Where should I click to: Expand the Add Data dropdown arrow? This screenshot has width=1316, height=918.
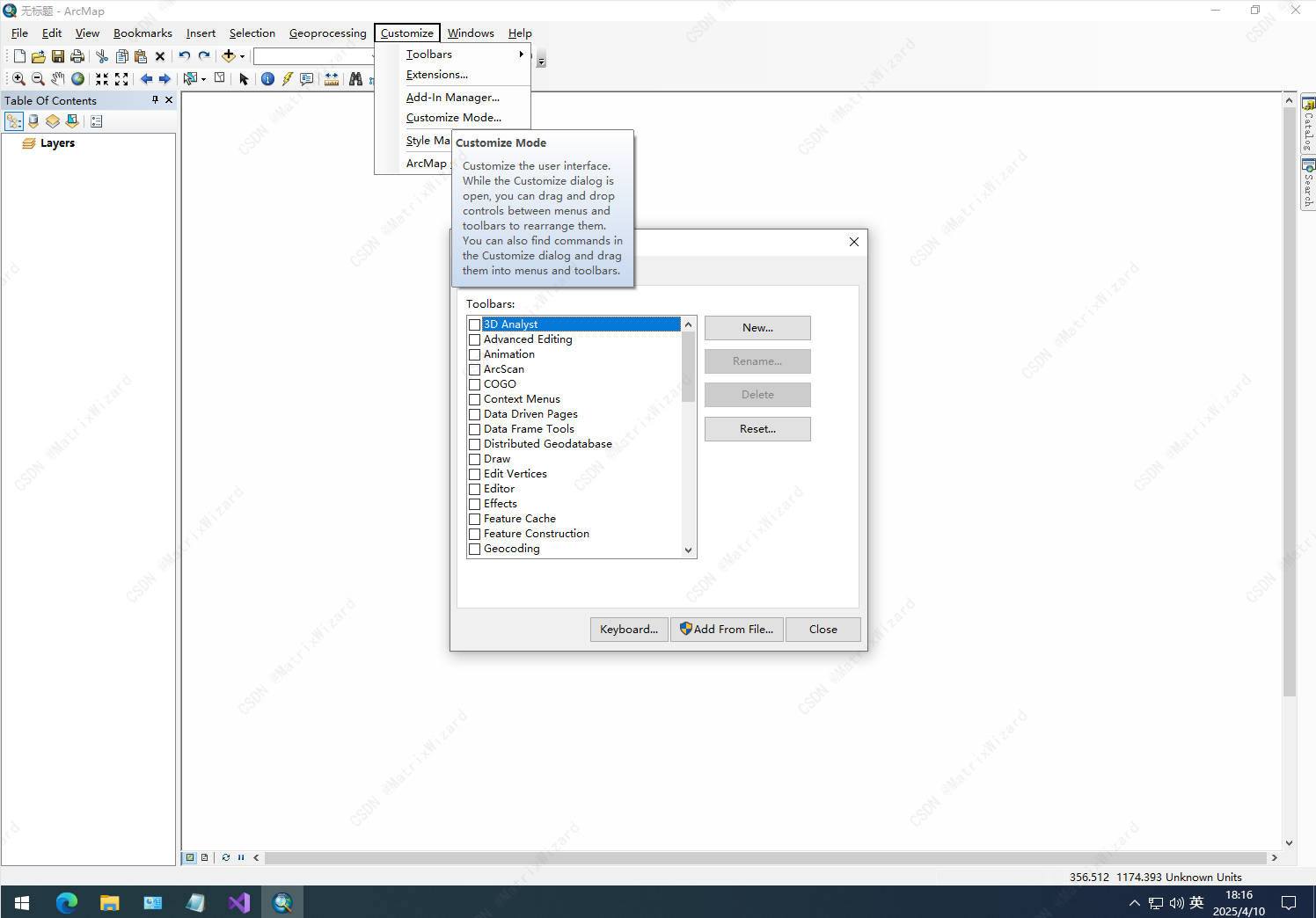coord(242,56)
